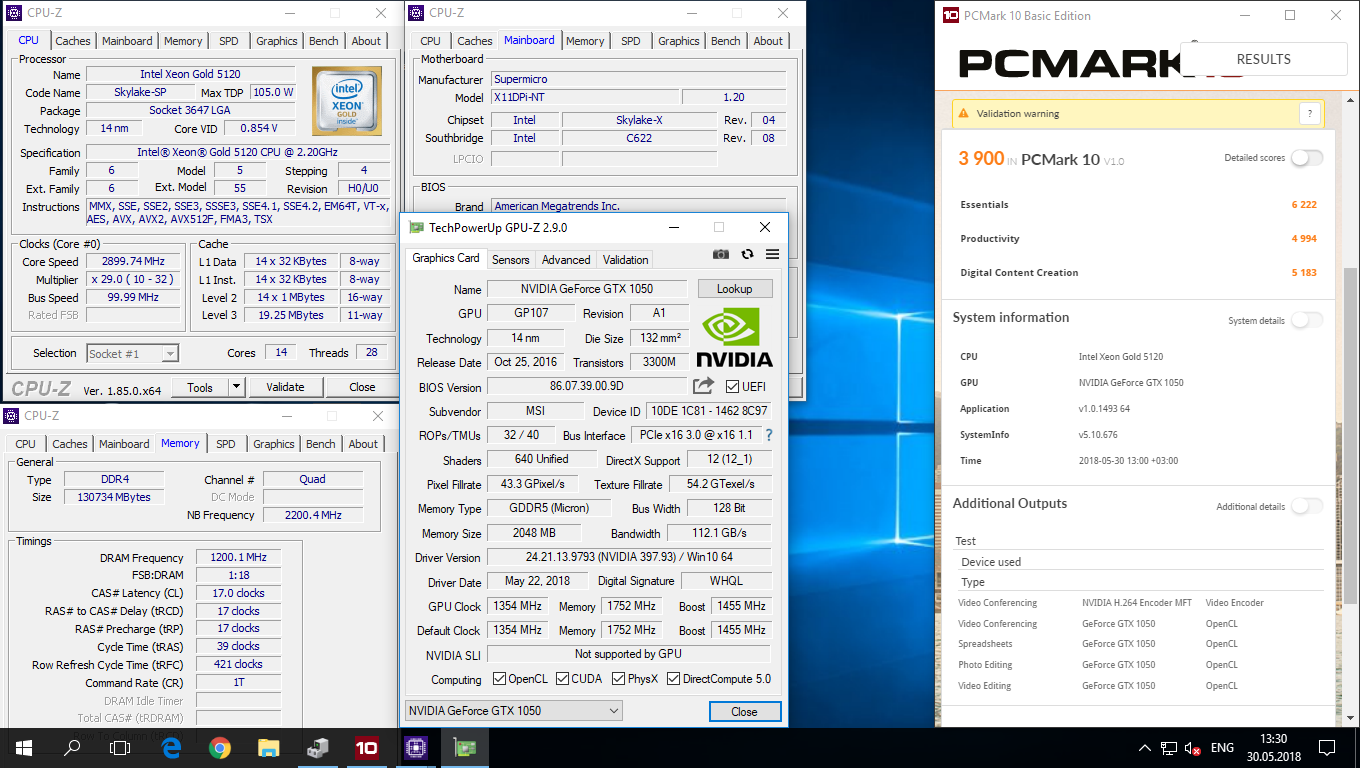Toggle the DirectCompute 5.0 checkbox

pos(673,679)
